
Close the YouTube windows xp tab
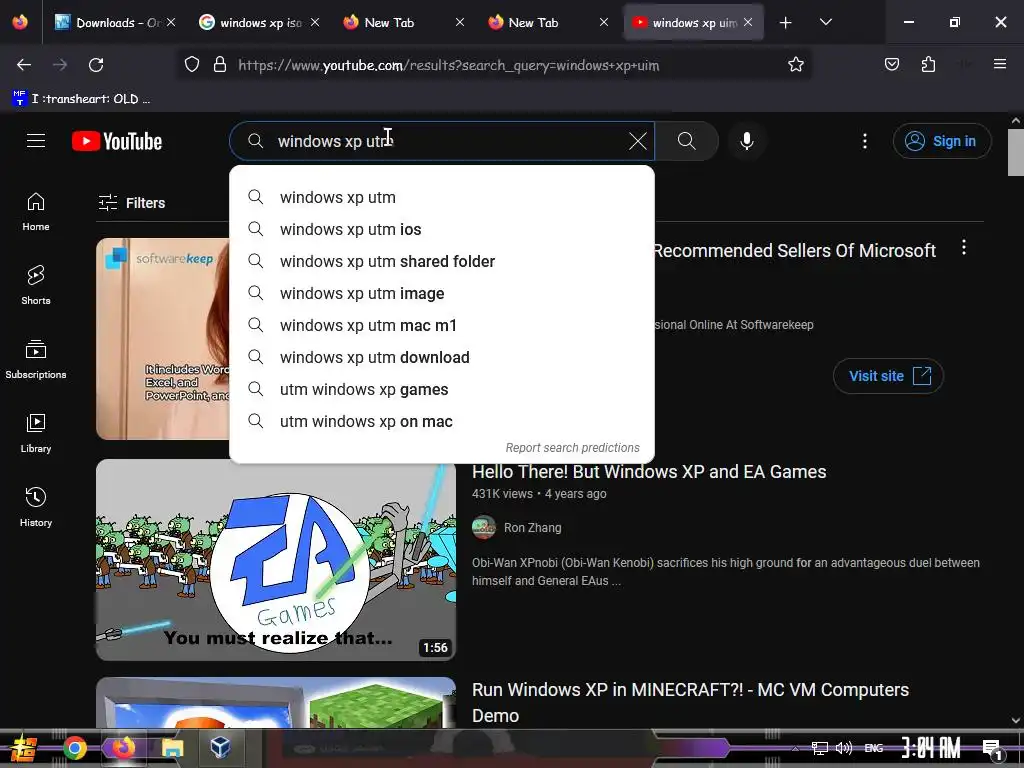[x=748, y=22]
